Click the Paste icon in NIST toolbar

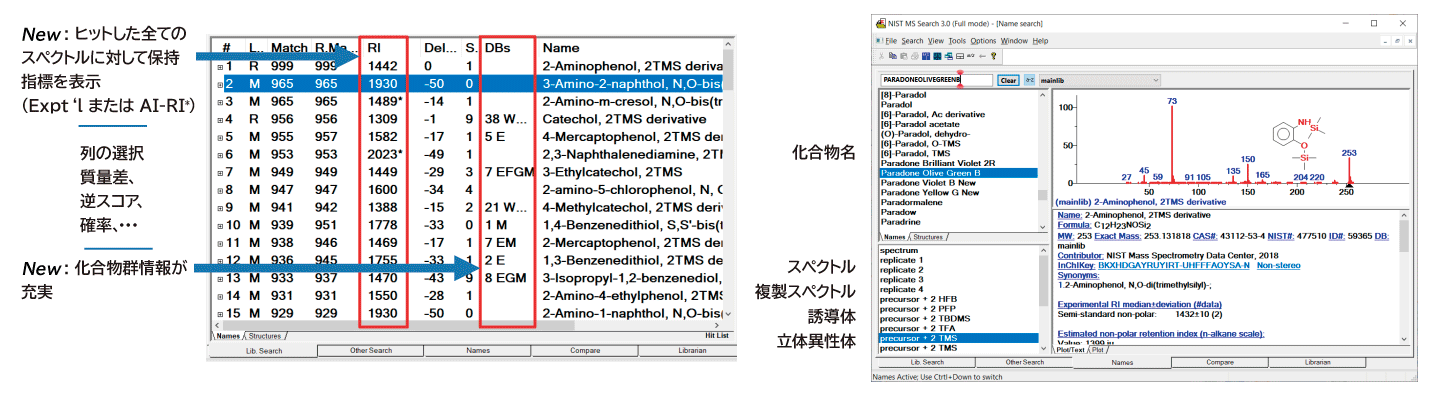[904, 56]
